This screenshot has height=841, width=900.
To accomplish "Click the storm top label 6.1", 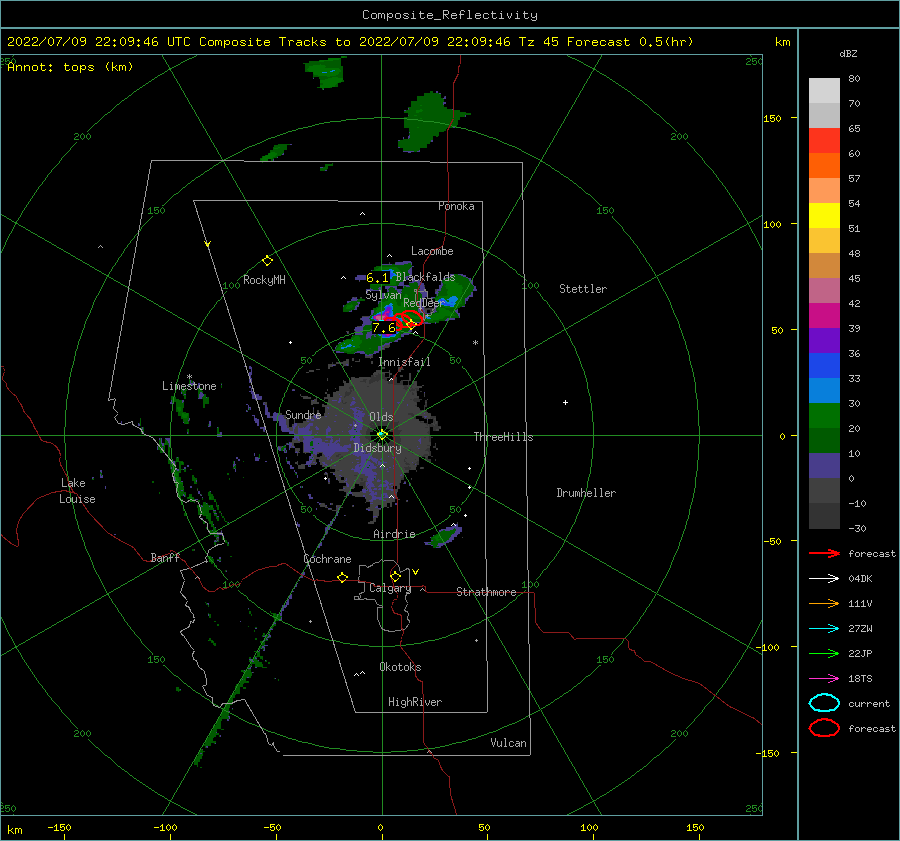I will (x=377, y=278).
